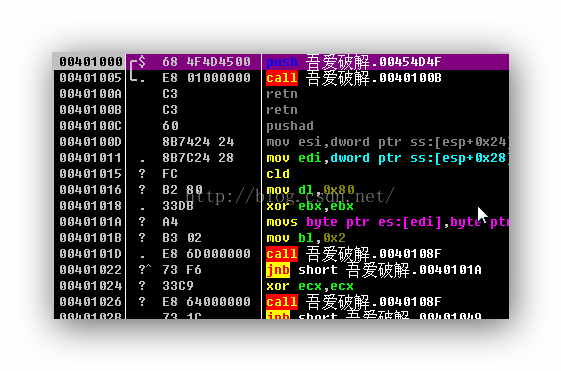561x371 pixels.
Task: Select hex bytes 68 4F4D4500
Action: click(206, 62)
